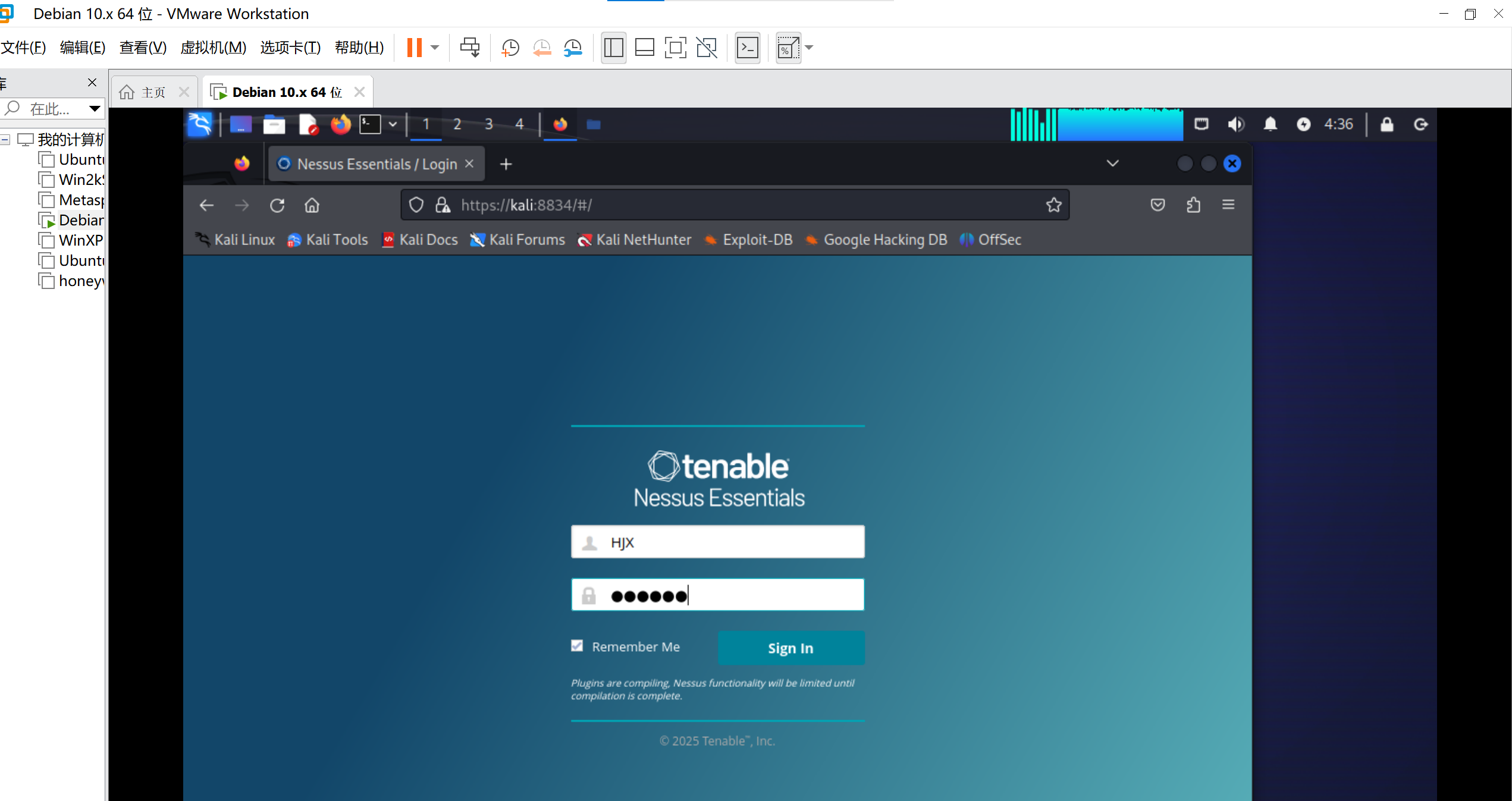The width and height of the screenshot is (1512, 801).
Task: Click the Sign In button
Action: point(790,648)
